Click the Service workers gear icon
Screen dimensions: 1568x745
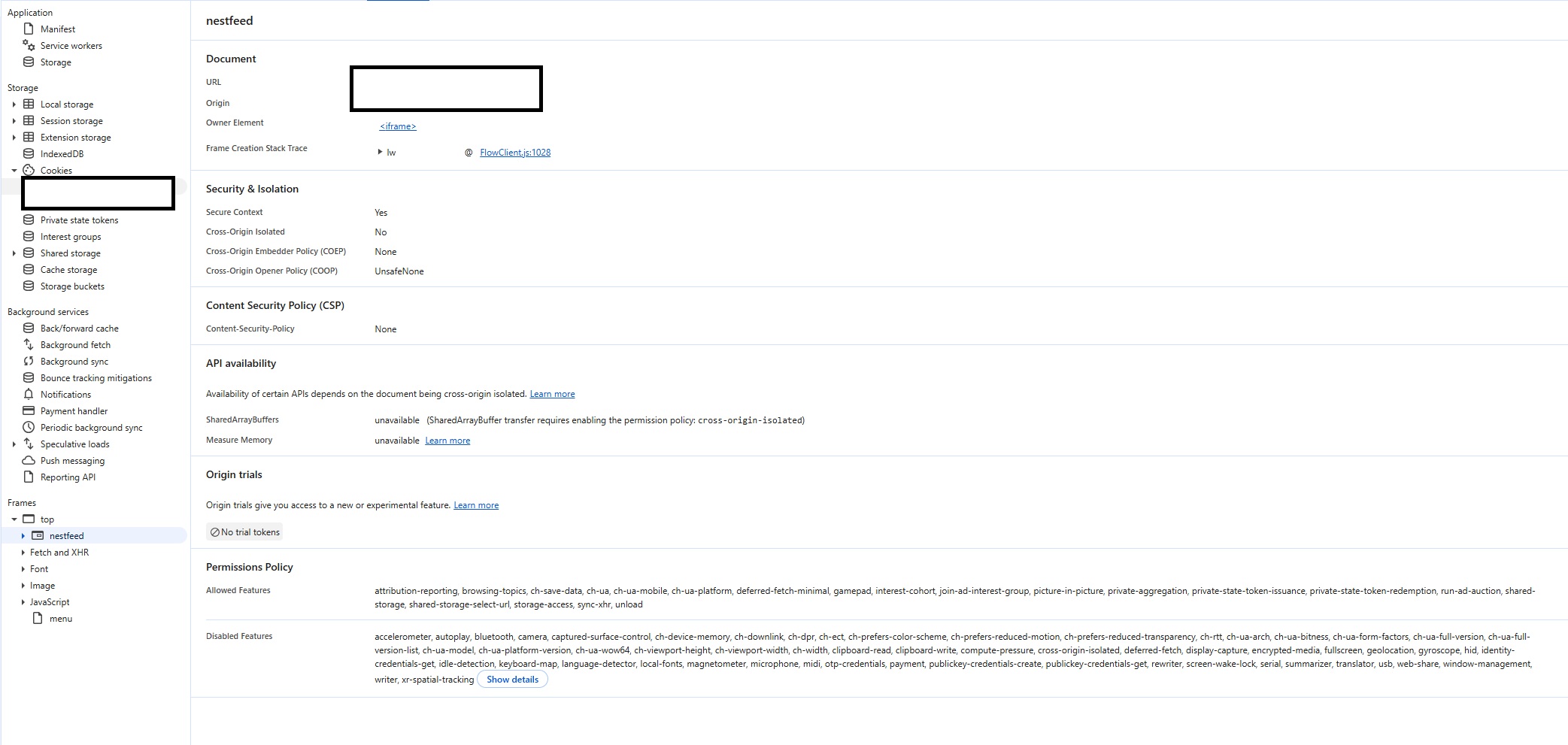[29, 46]
